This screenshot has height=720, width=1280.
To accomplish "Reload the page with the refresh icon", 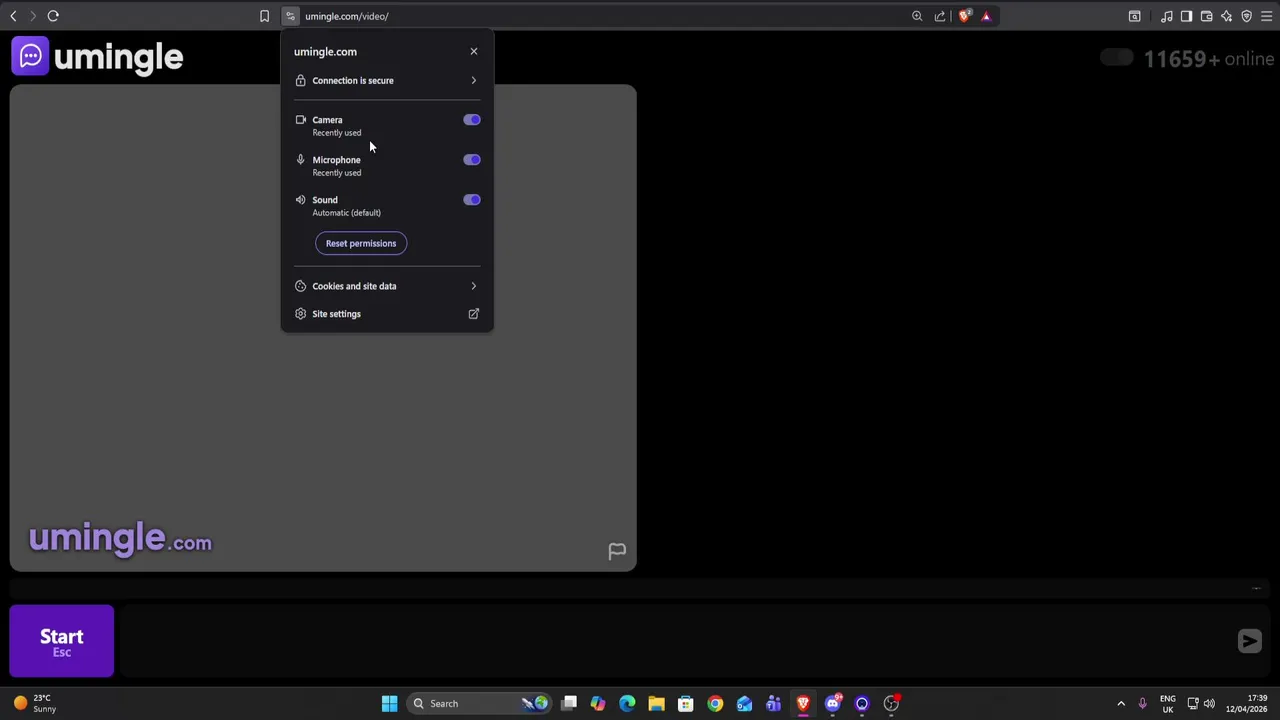I will 53,16.
